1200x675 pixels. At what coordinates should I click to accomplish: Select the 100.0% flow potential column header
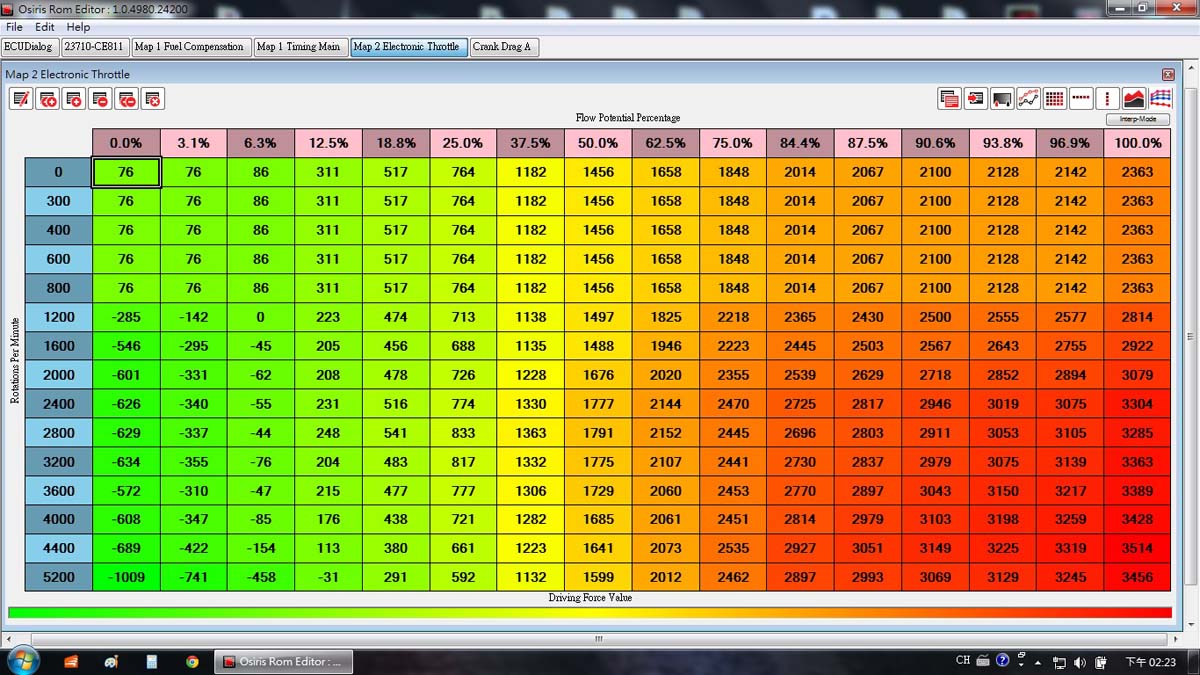[1137, 143]
